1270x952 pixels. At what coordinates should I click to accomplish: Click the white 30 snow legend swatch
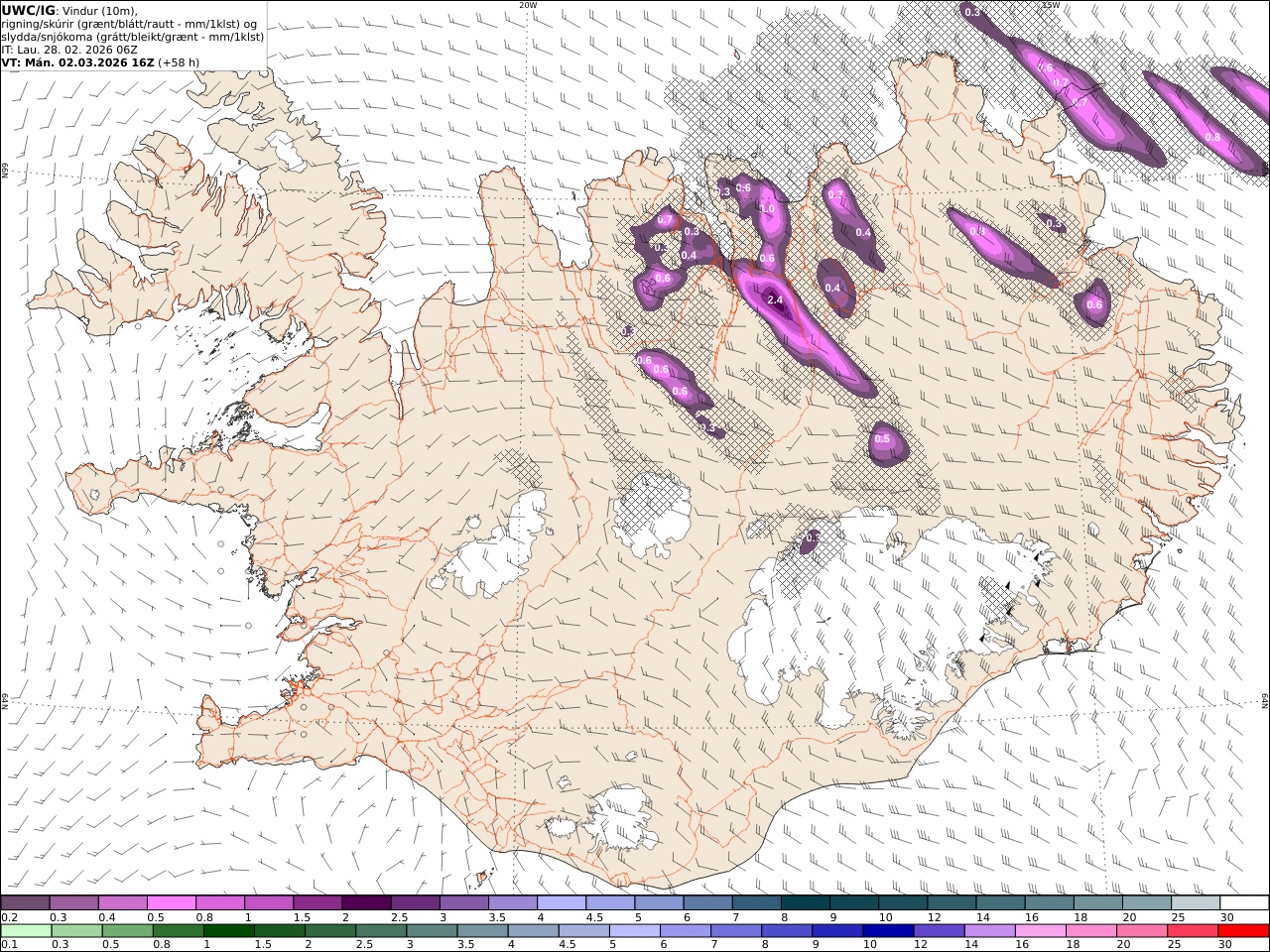click(x=1244, y=903)
